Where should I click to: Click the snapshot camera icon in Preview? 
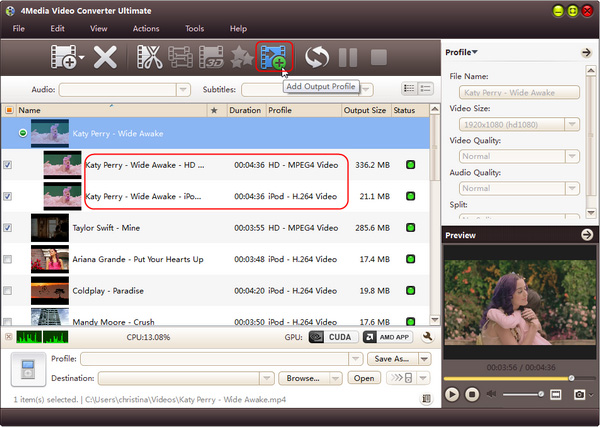coord(577,394)
